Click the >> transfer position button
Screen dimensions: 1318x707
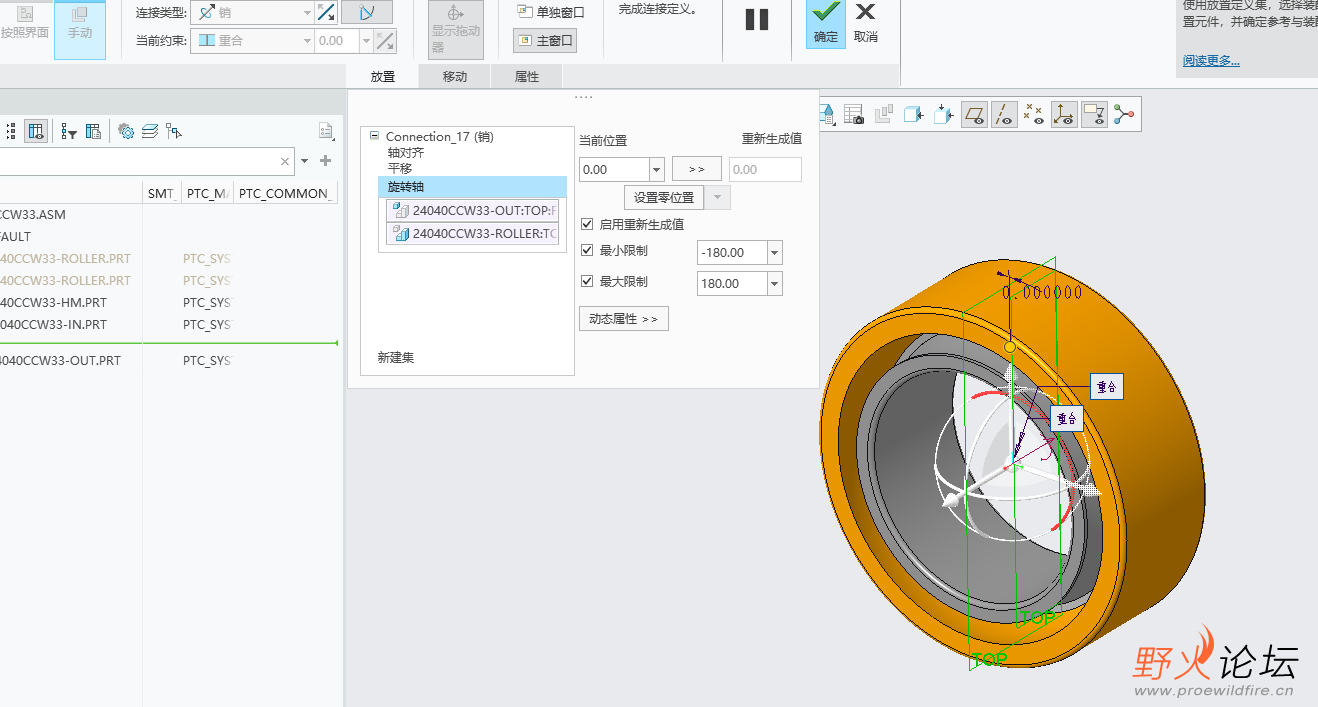697,169
